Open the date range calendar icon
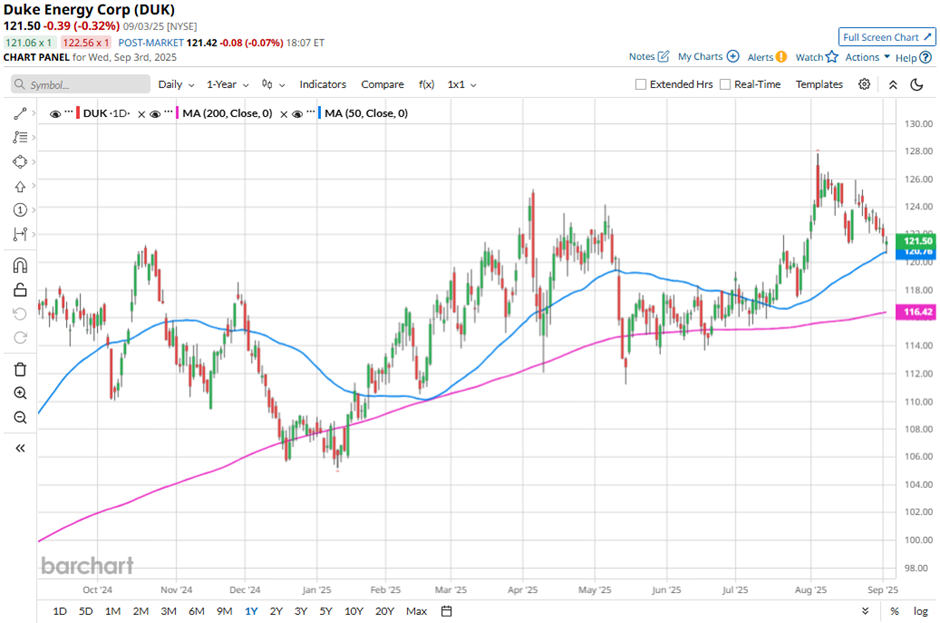940x623 pixels. click(x=447, y=611)
